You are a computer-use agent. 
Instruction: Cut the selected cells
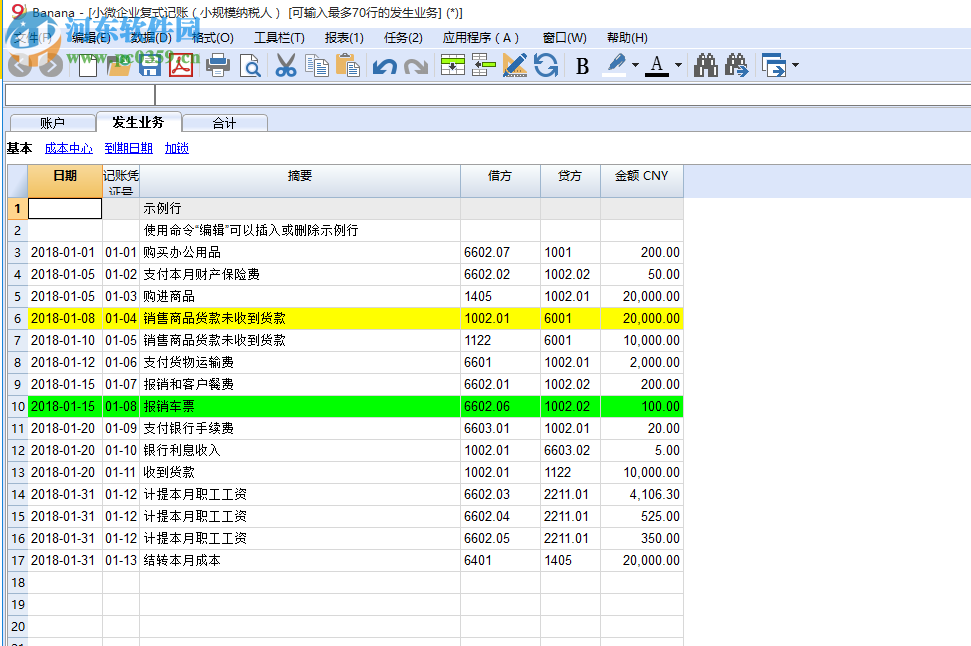(x=285, y=65)
